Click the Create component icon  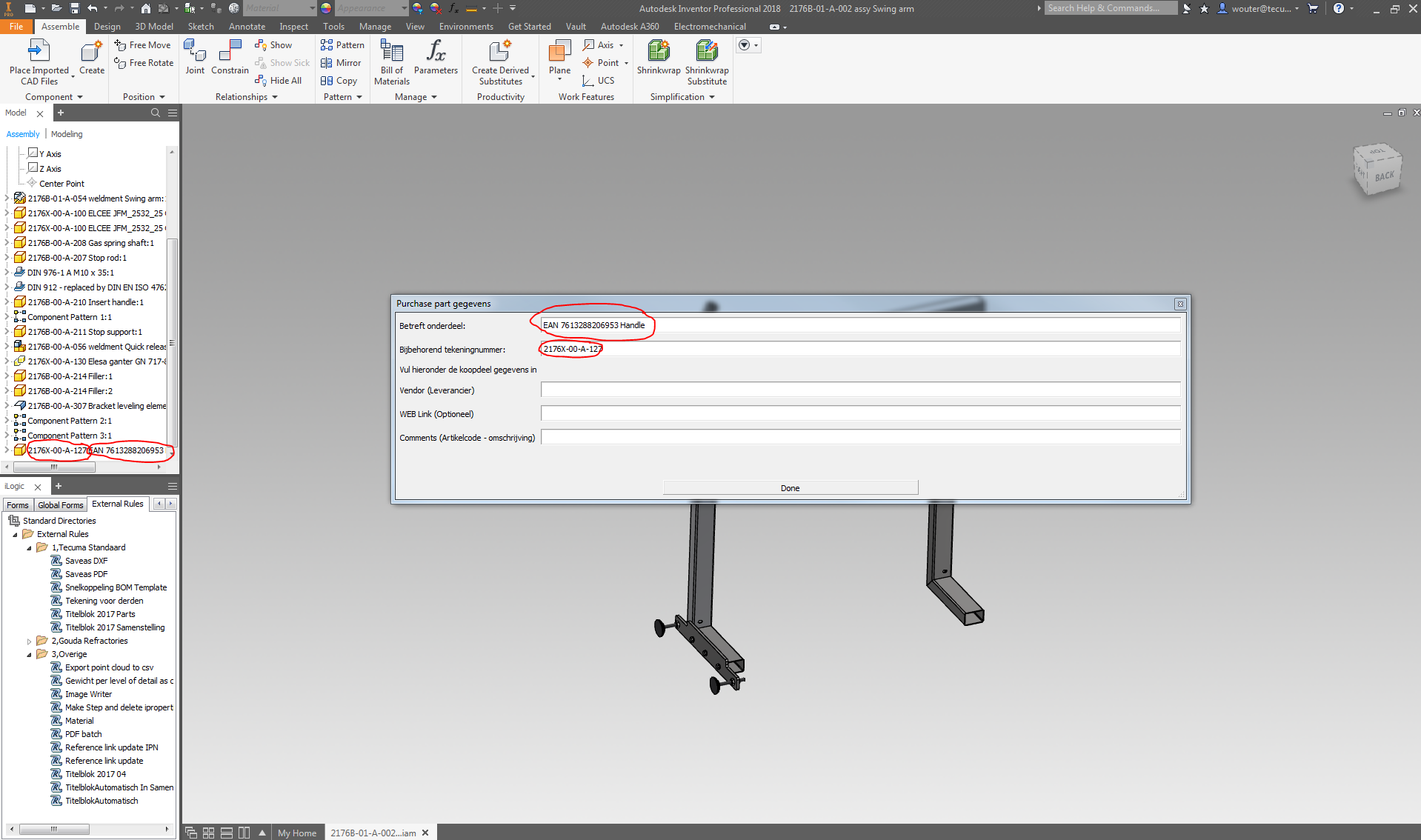[91, 52]
